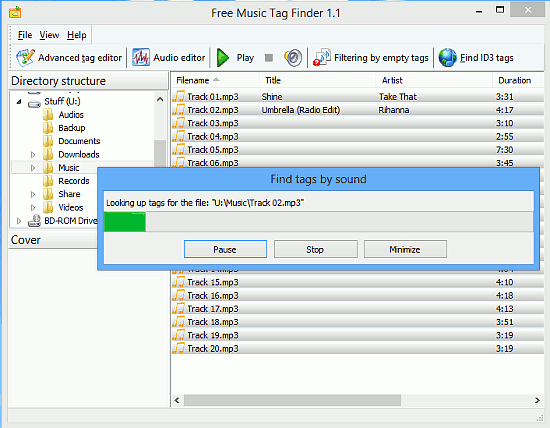Select Track 04.mp3
The width and height of the screenshot is (550, 428).
point(358,136)
